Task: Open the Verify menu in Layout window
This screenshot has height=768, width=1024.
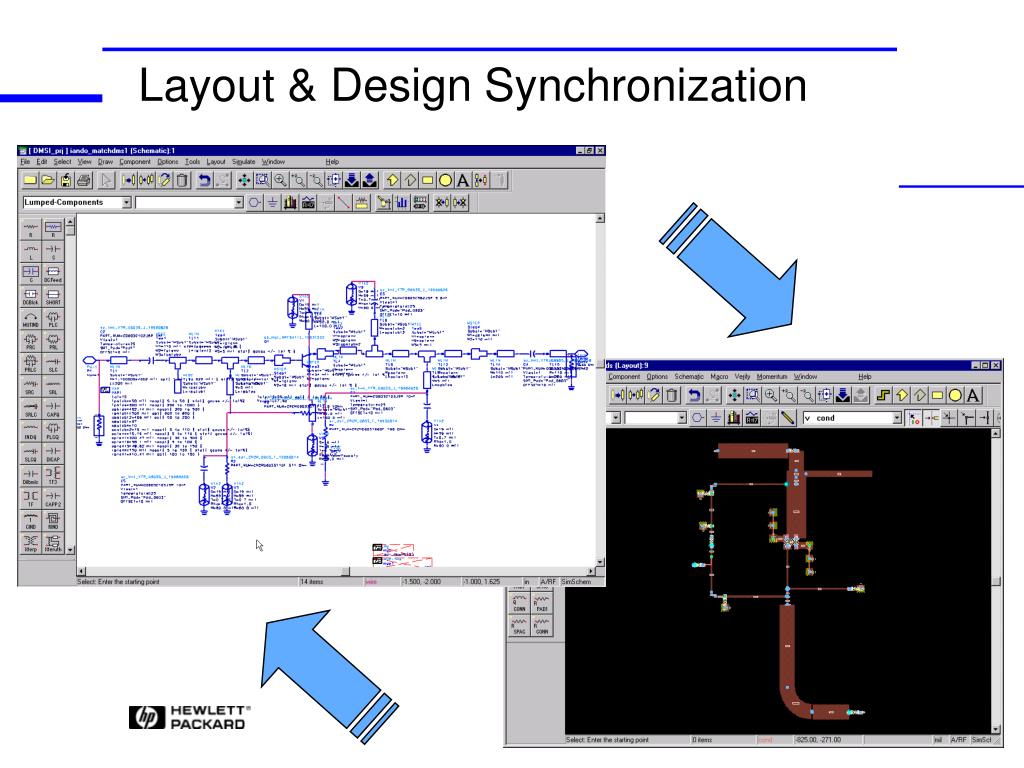Action: 742,376
